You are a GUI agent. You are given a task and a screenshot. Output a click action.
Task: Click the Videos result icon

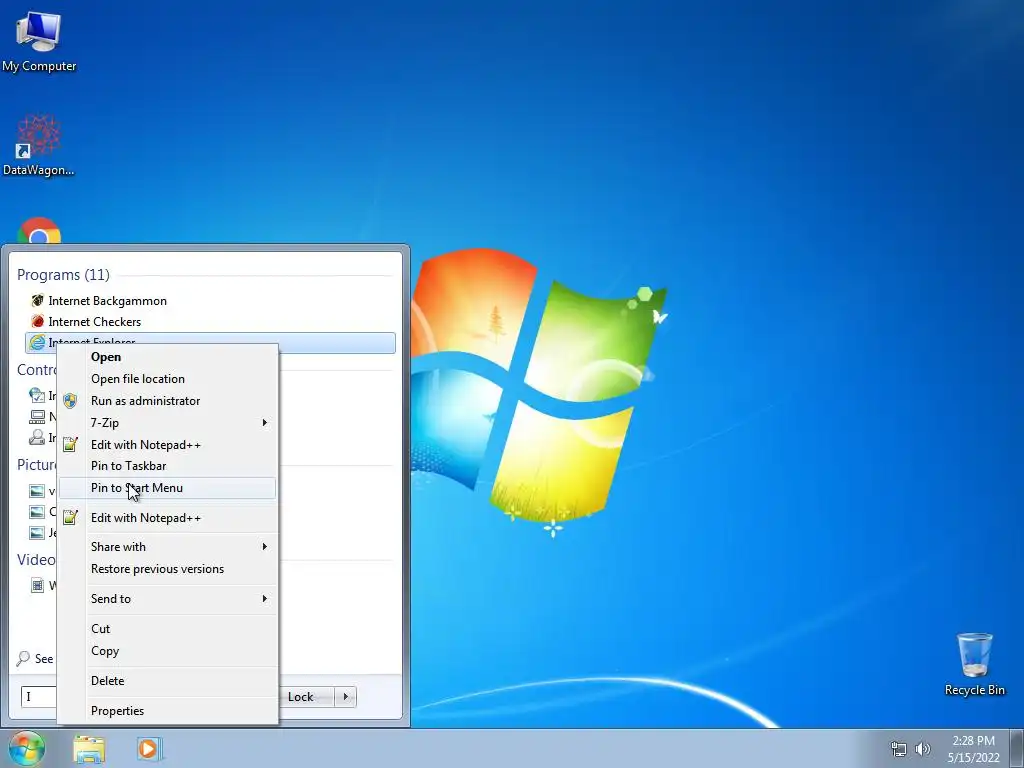tap(37, 585)
